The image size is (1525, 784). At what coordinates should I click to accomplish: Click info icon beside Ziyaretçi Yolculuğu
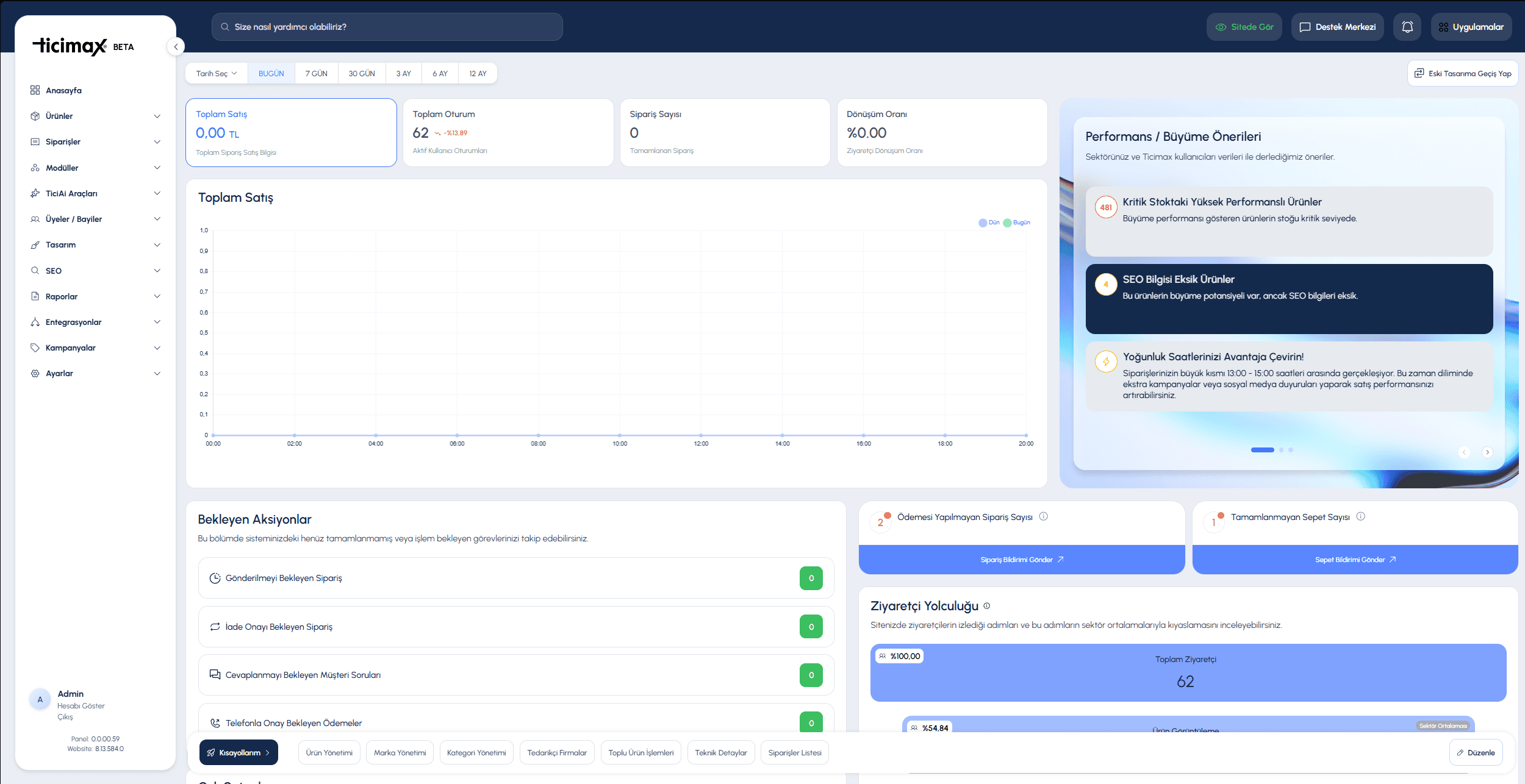pos(986,605)
